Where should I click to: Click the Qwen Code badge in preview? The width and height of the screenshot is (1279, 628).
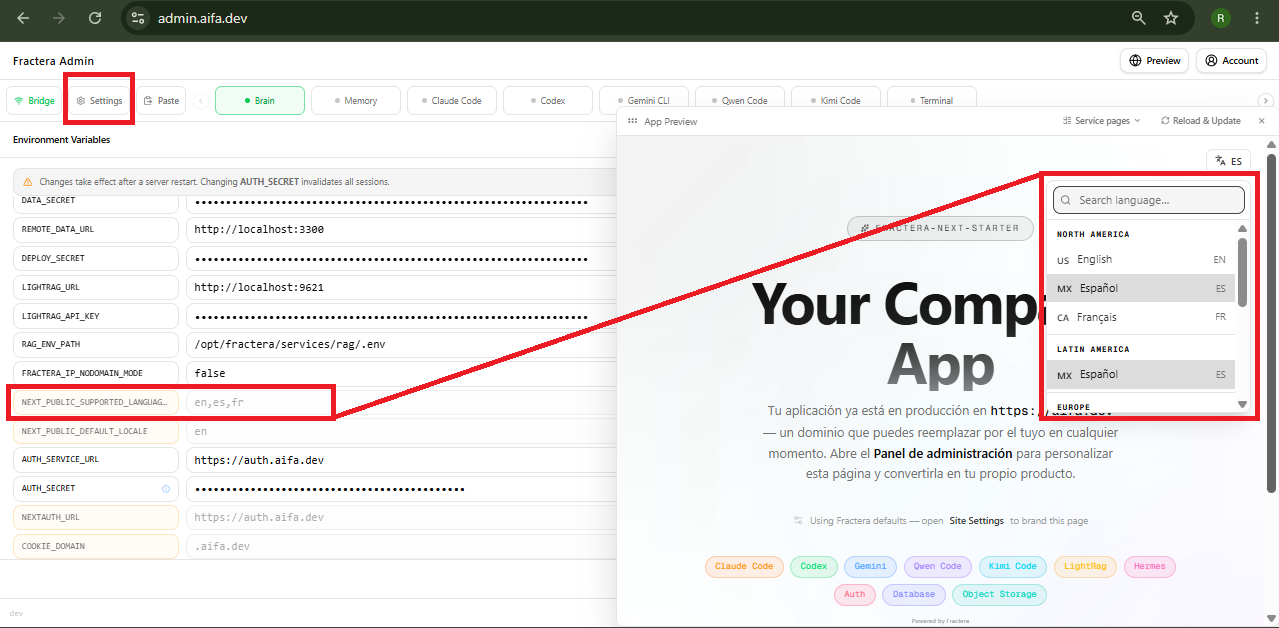pyautogui.click(x=937, y=566)
